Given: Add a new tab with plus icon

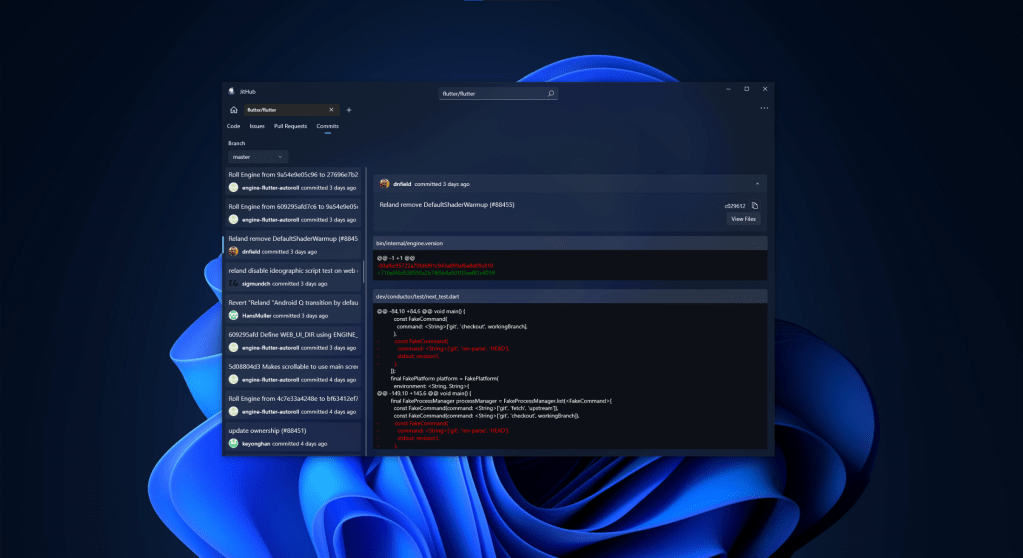Looking at the screenshot, I should 349,110.
